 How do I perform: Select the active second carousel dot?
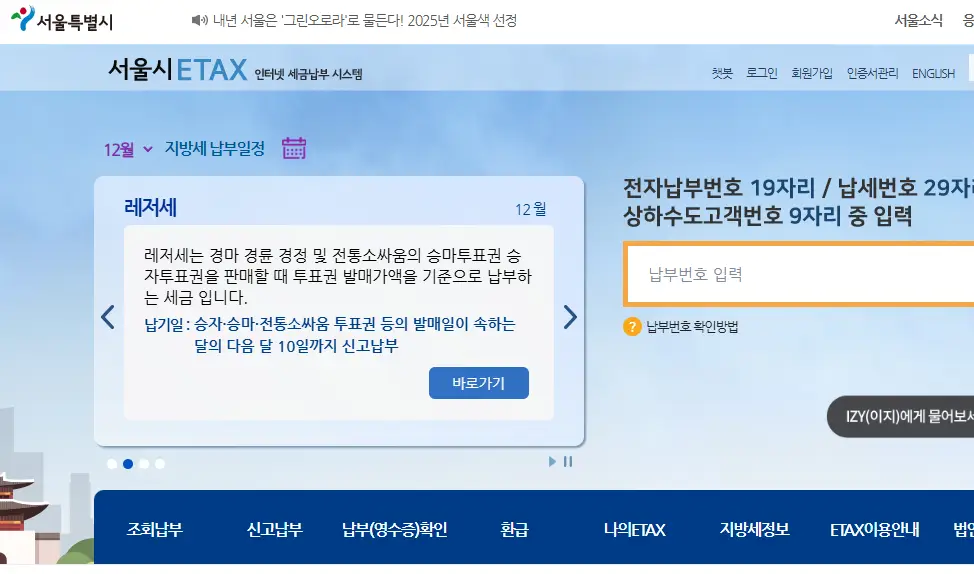coord(128,463)
